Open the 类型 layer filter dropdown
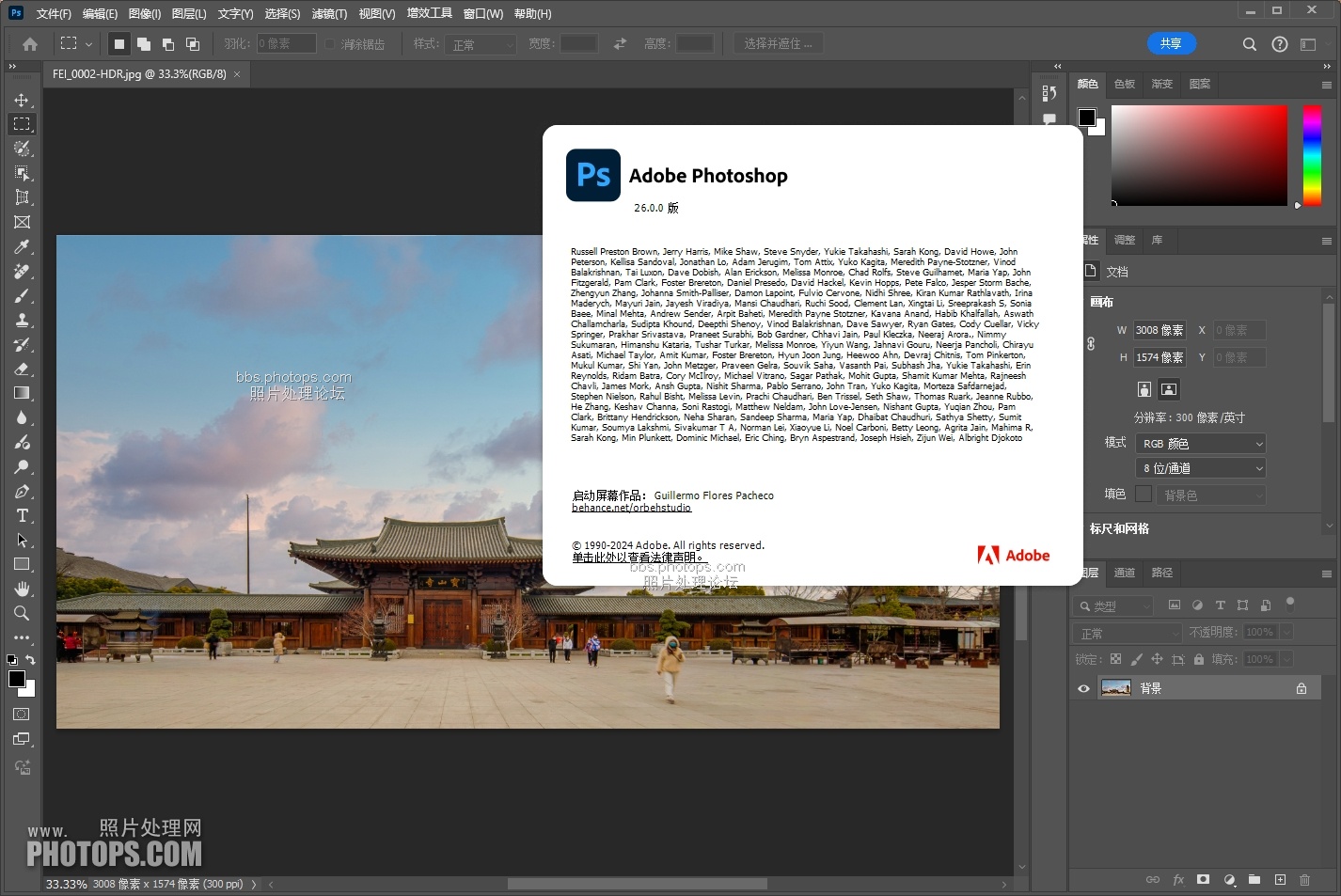Viewport: 1341px width, 896px height. (x=1113, y=606)
